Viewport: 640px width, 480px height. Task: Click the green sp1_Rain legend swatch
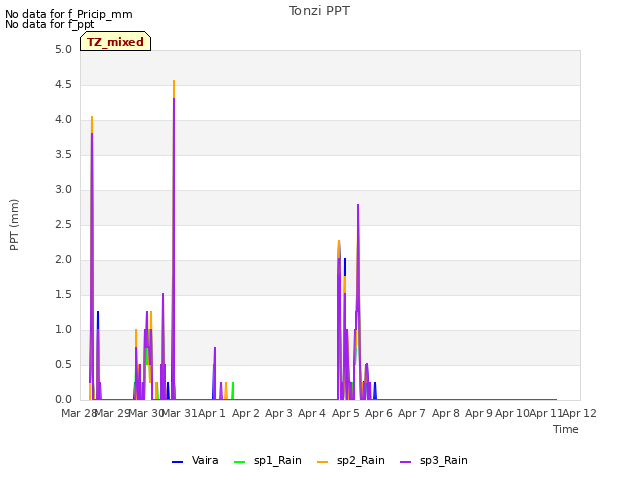[x=240, y=462]
